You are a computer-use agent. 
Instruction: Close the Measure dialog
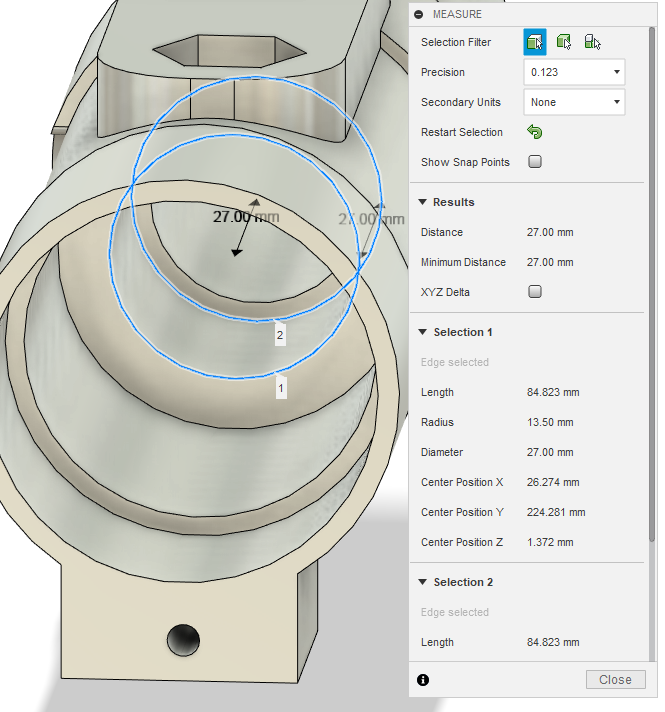tap(615, 680)
